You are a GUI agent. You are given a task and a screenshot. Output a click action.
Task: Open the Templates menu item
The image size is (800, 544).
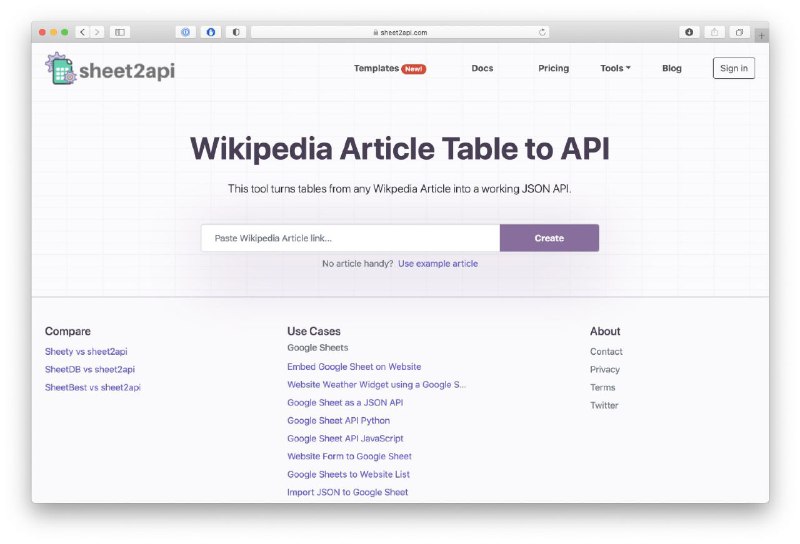[377, 68]
